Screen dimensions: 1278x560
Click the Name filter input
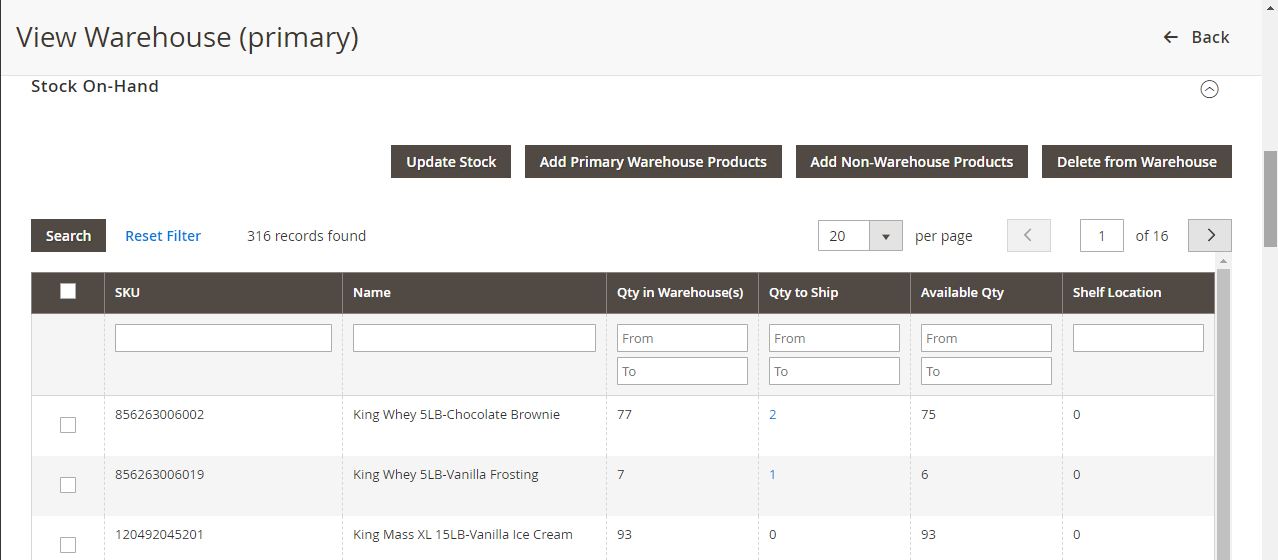pos(474,338)
